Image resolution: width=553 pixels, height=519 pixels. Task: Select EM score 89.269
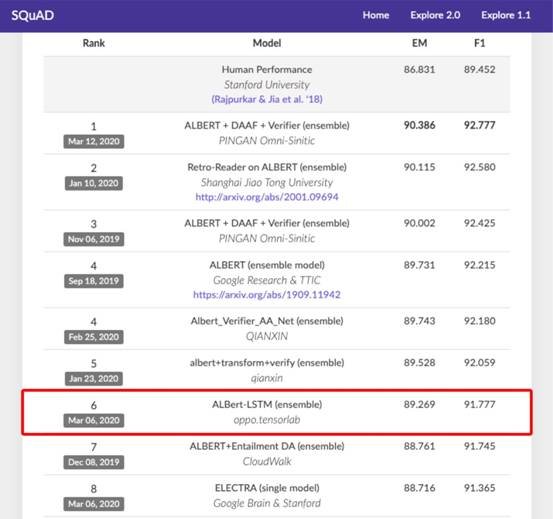point(419,404)
